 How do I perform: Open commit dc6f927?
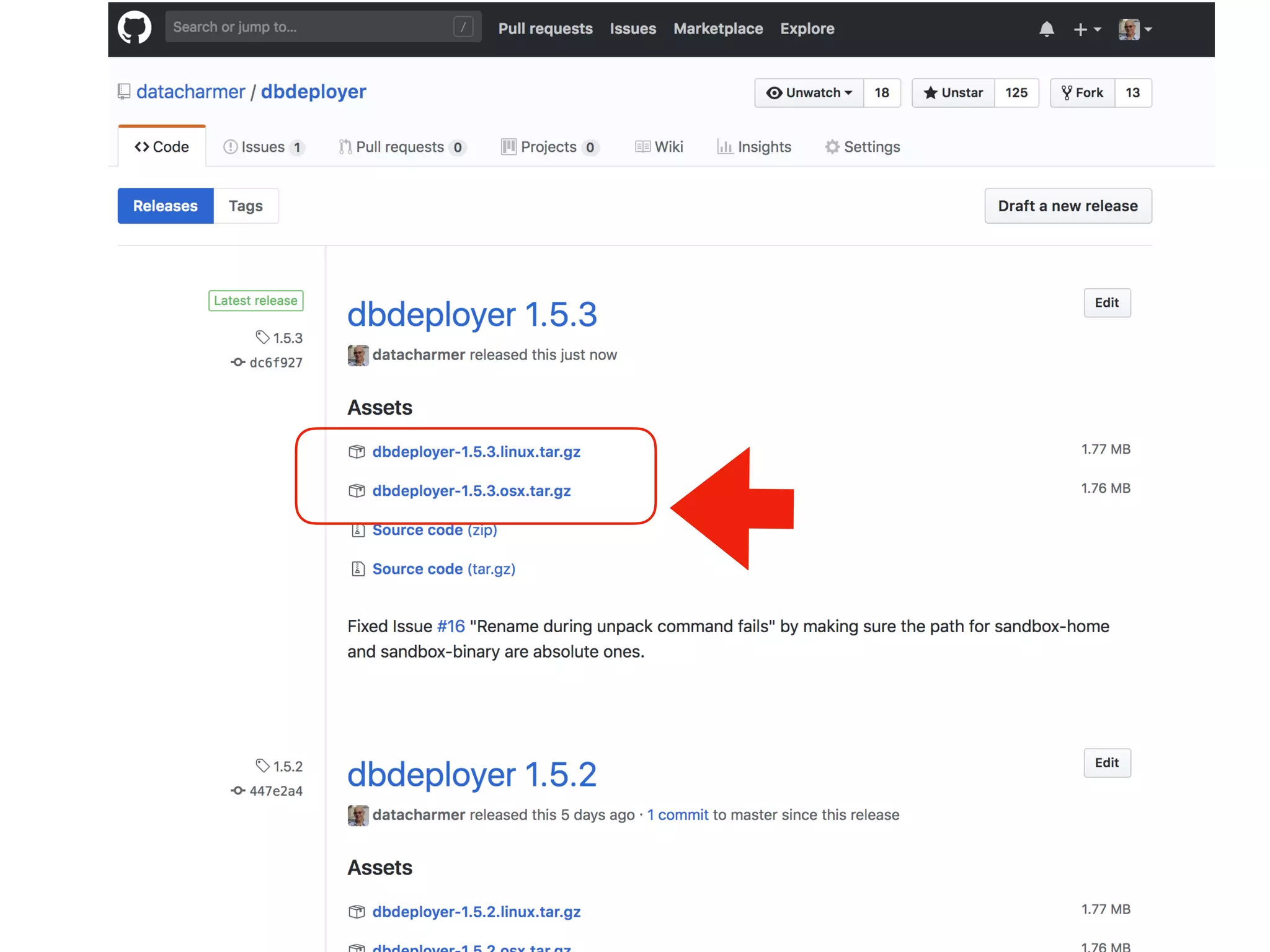coord(275,363)
